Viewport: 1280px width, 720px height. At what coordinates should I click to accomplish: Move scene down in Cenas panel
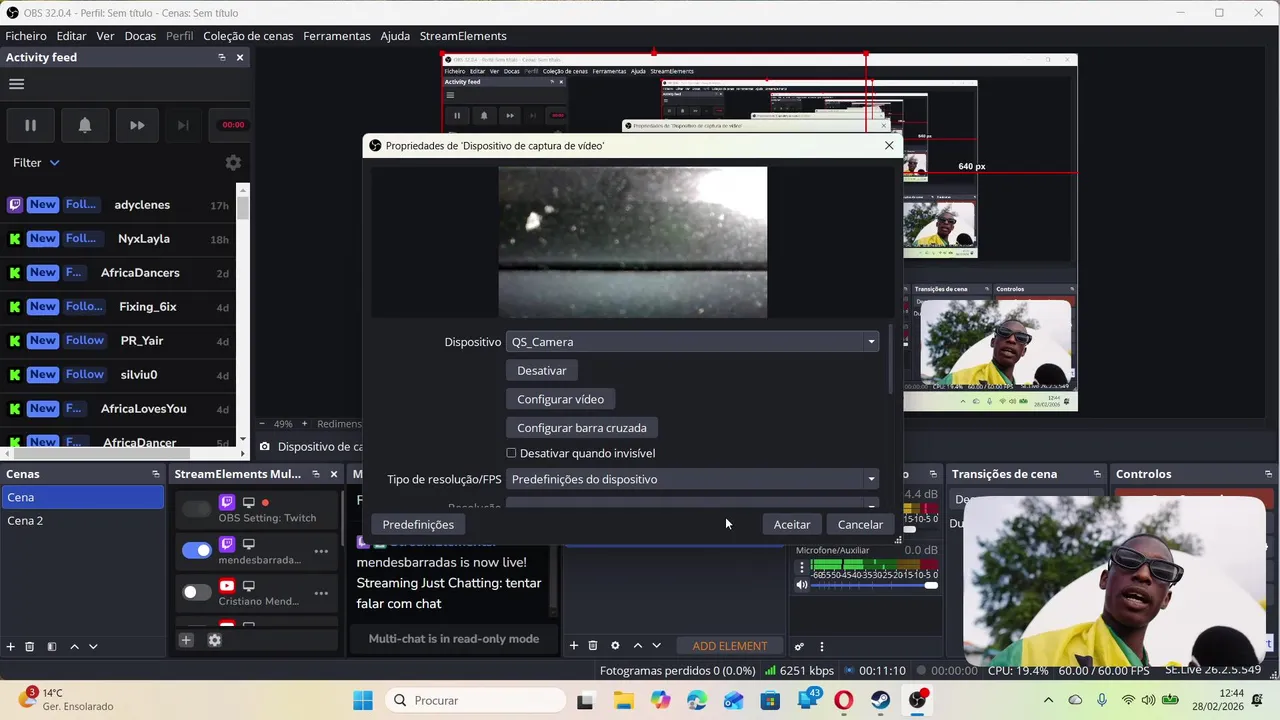(93, 647)
